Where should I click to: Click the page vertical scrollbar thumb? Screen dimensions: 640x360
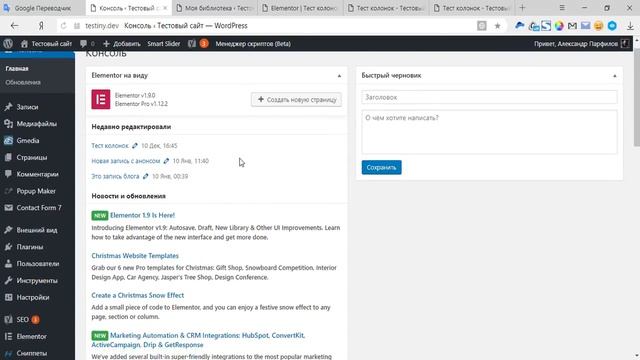click(x=636, y=98)
